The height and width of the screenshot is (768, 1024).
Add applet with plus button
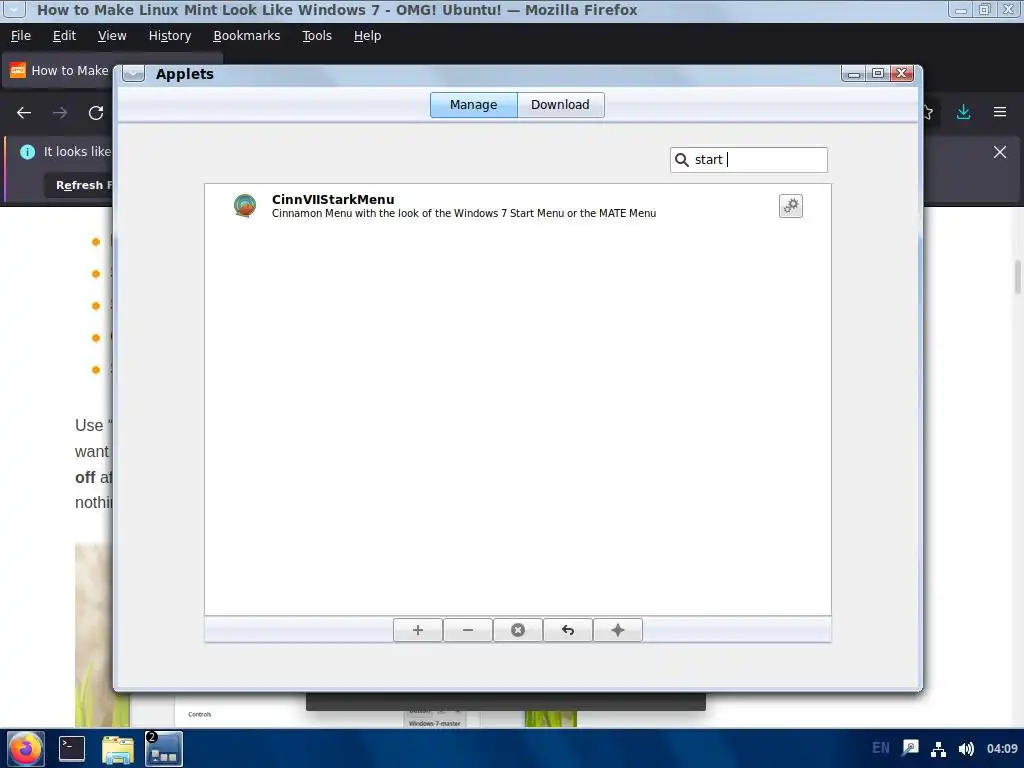click(x=418, y=630)
